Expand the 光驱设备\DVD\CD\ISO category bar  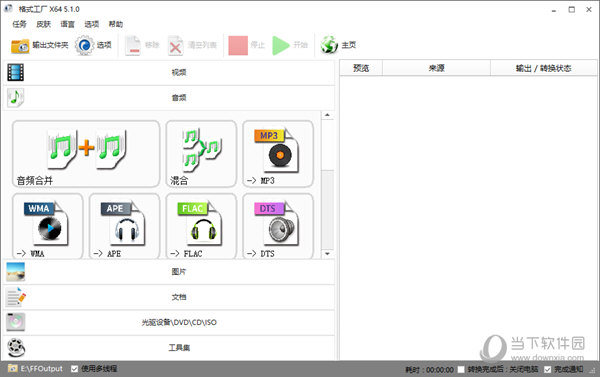click(x=169, y=322)
